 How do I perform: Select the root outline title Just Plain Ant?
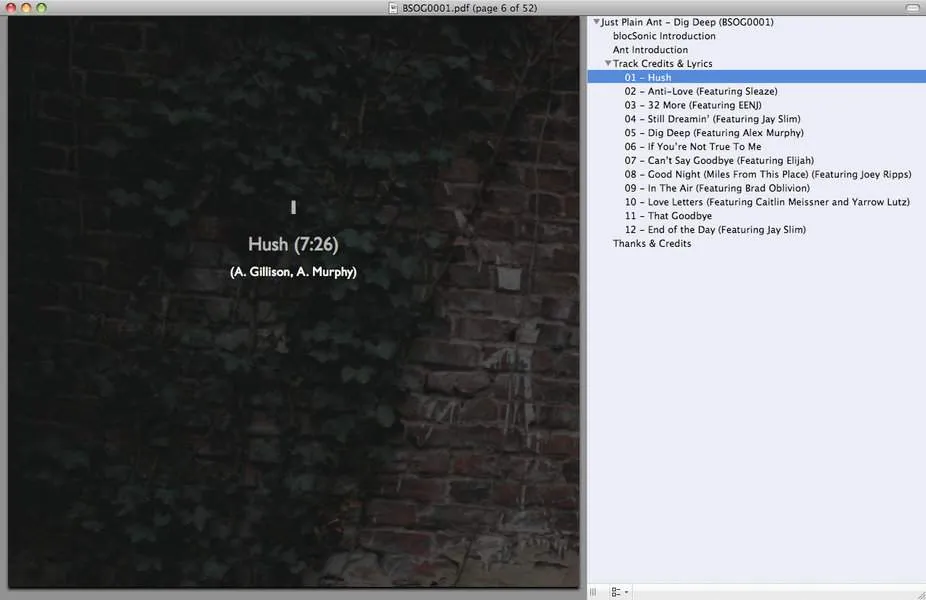pyautogui.click(x=687, y=22)
